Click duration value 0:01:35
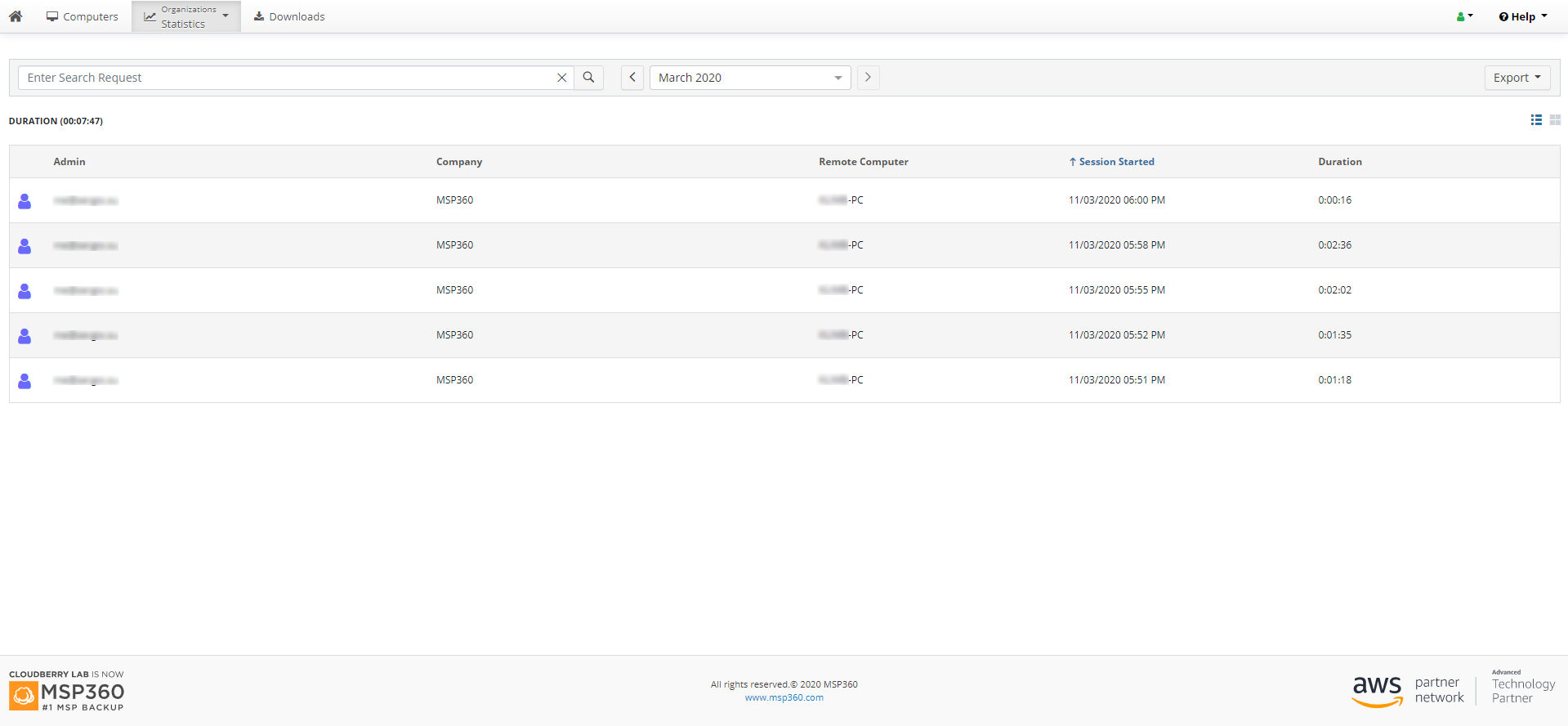Screen dimensions: 1568x726 [x=1334, y=335]
